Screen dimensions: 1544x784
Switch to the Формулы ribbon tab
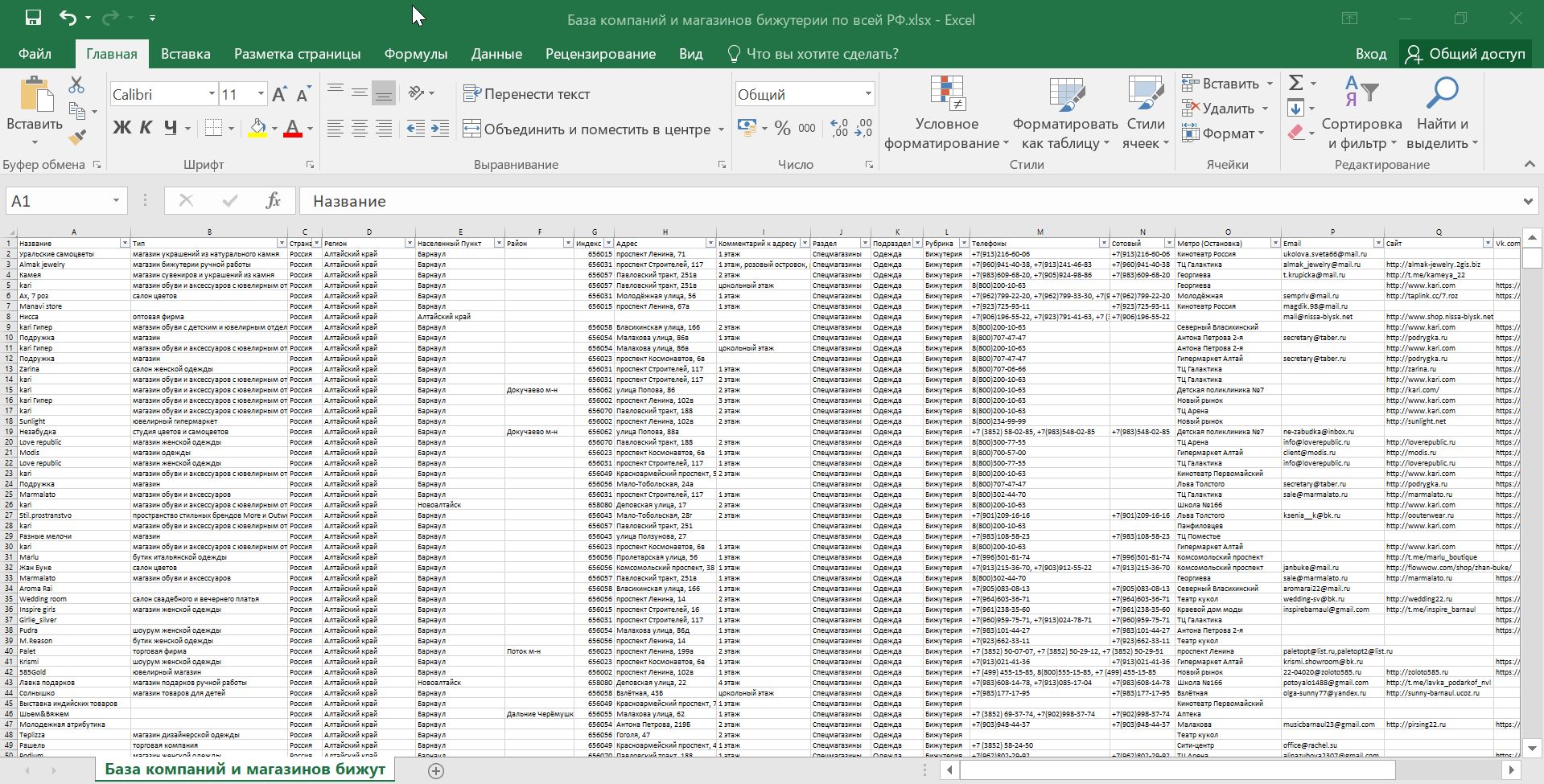coord(415,54)
